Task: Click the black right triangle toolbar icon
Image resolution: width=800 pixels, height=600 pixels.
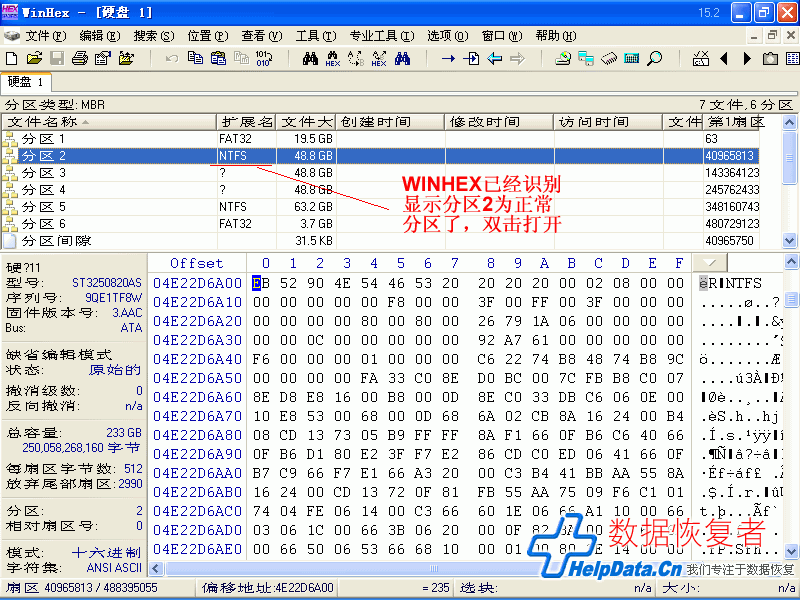Action: pyautogui.click(x=747, y=59)
